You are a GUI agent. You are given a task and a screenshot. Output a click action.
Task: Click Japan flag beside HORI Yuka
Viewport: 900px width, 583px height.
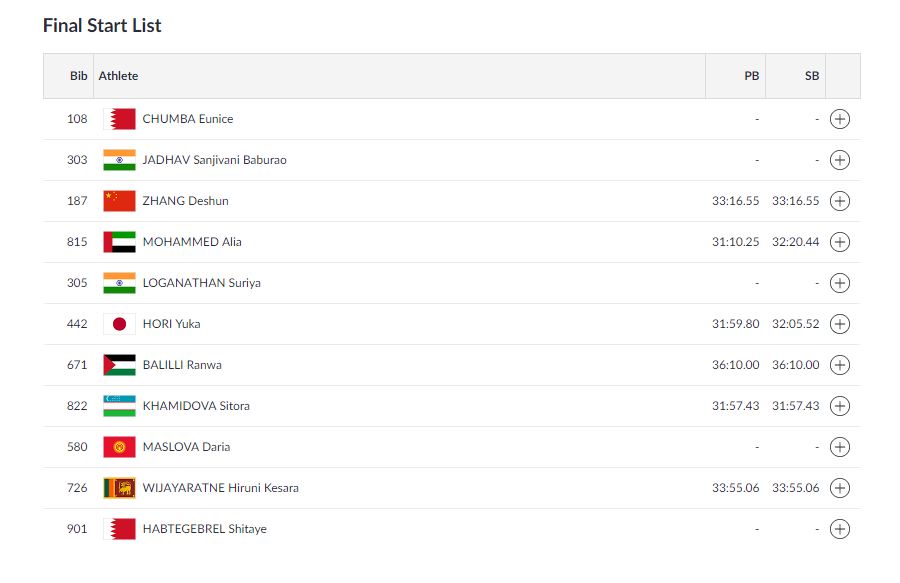(x=119, y=324)
